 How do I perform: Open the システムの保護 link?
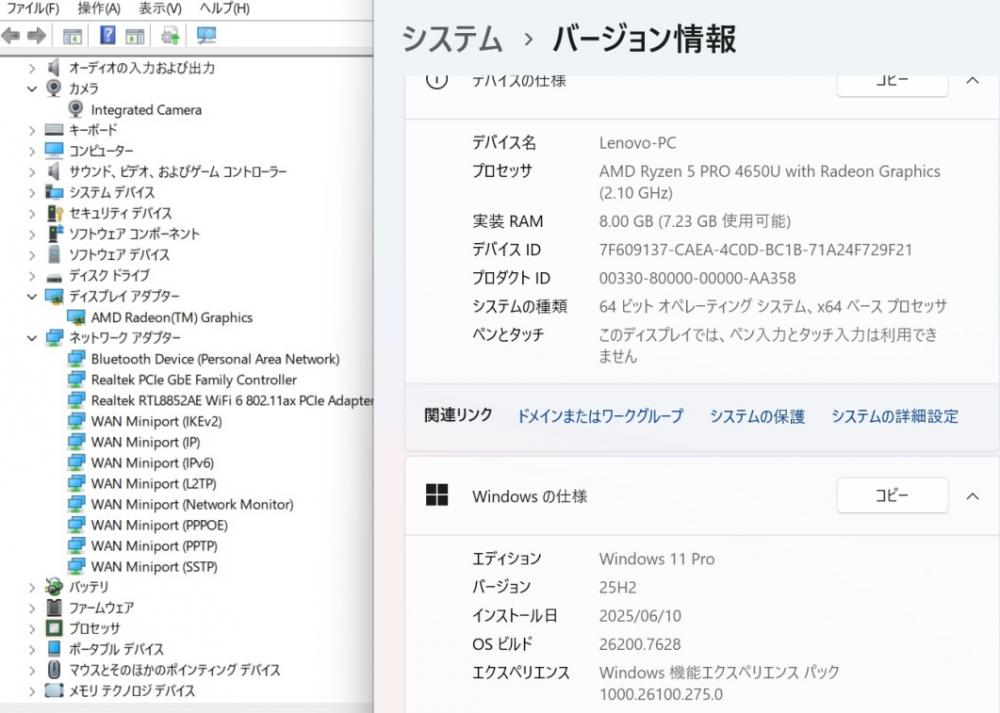pos(757,416)
